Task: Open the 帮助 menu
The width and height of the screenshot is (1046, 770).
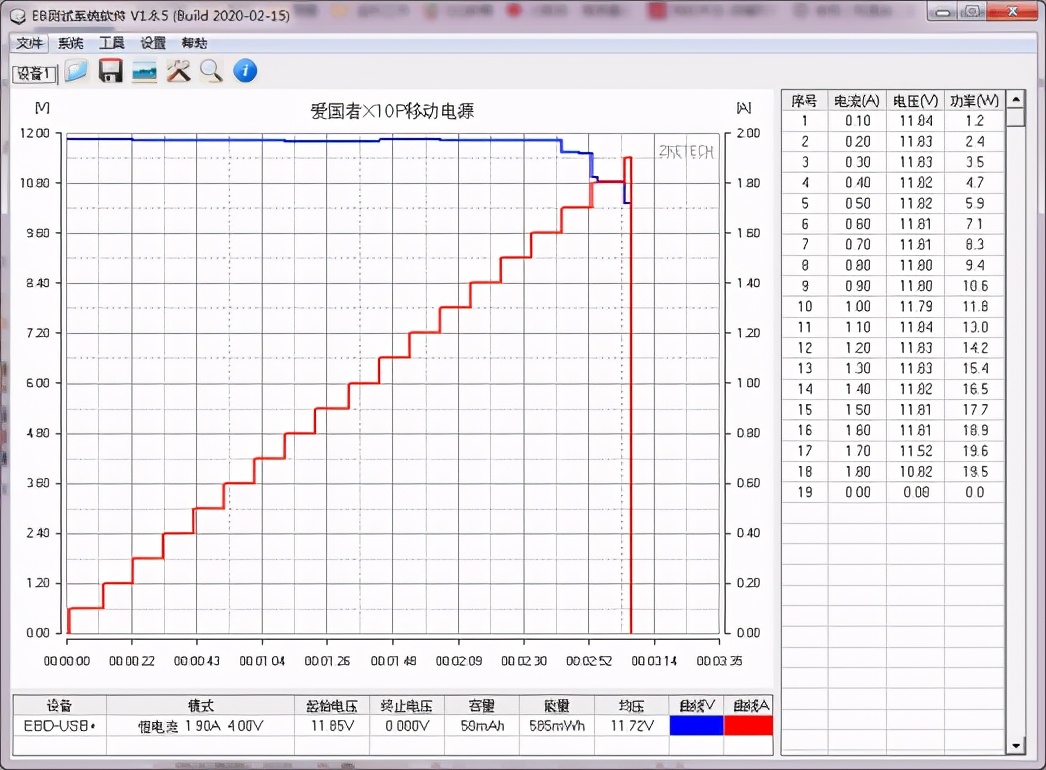Action: (194, 43)
